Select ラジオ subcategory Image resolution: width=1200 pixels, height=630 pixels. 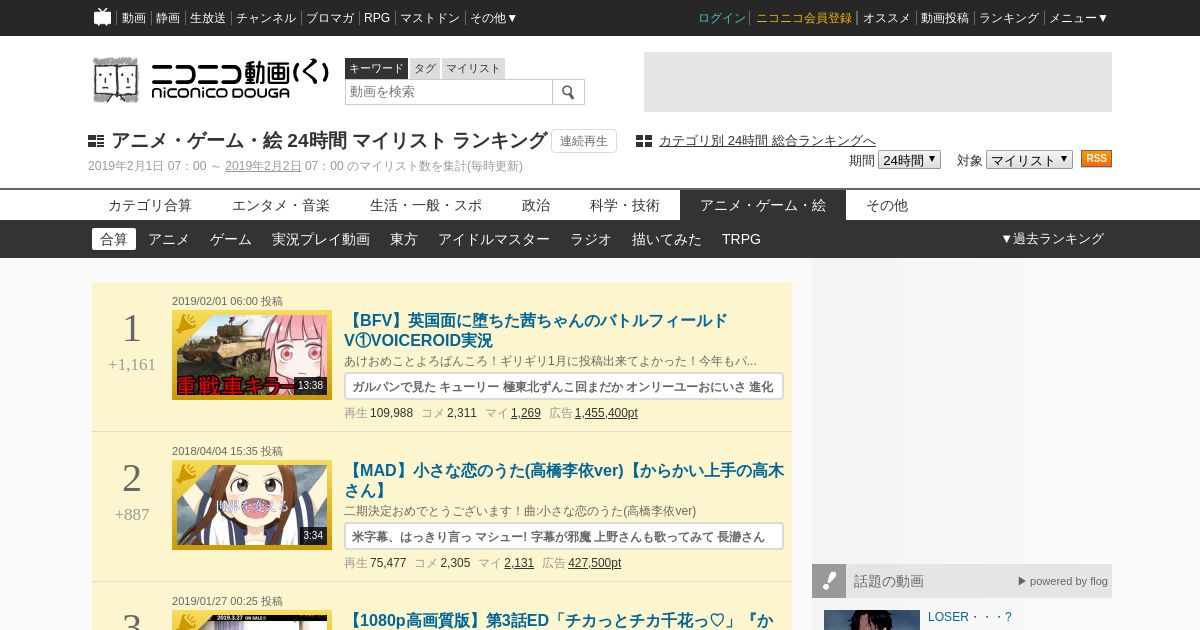[591, 239]
